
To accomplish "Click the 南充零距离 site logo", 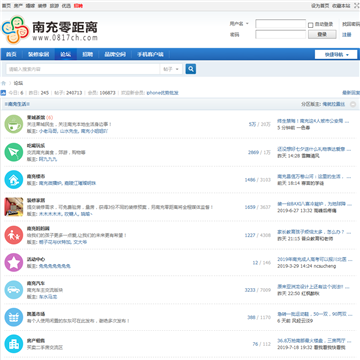I will [50, 30].
